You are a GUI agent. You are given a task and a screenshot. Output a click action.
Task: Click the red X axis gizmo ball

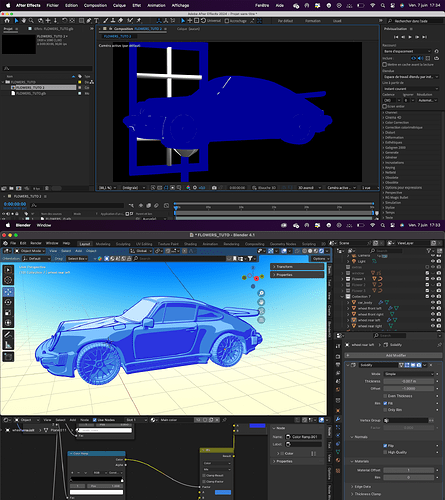click(x=256, y=278)
